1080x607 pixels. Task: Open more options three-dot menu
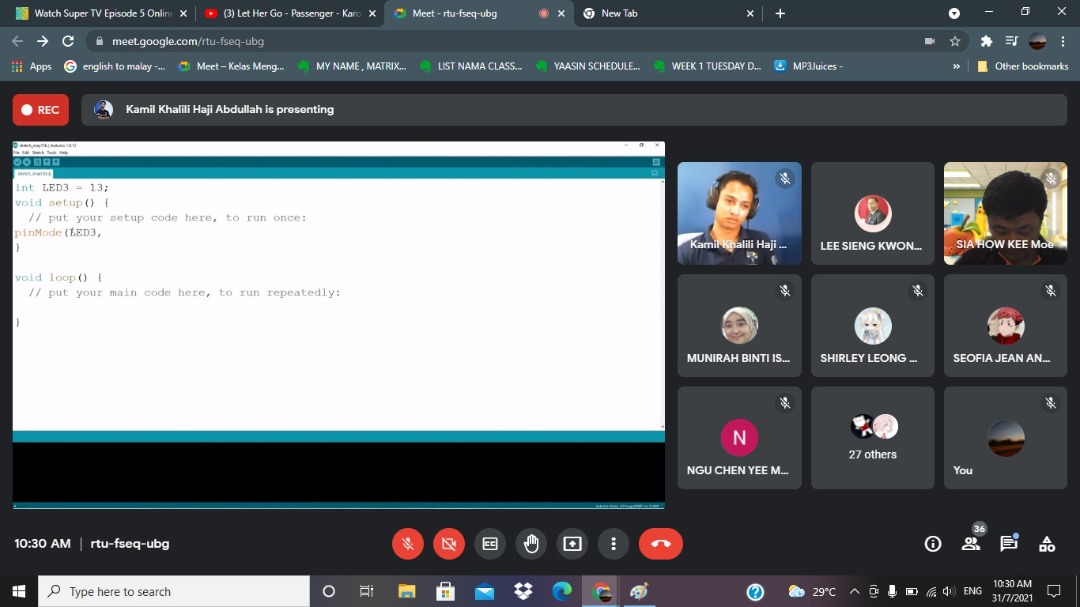(x=613, y=544)
